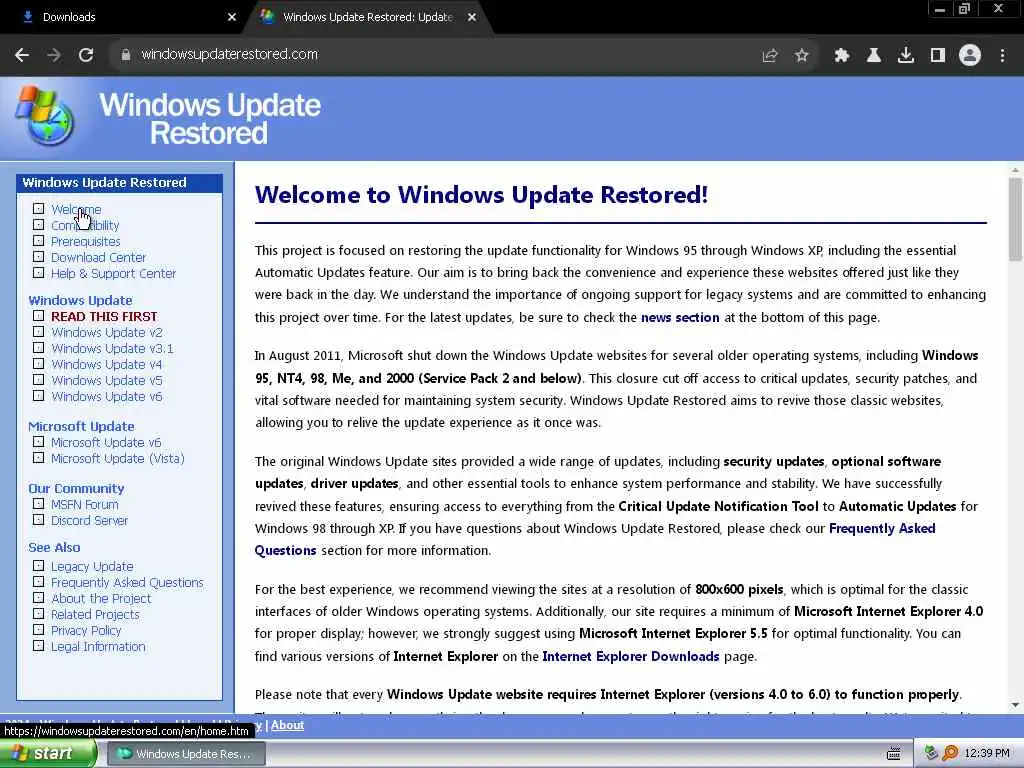The width and height of the screenshot is (1024, 768).
Task: Click the square bullet beside Download Center
Action: point(39,257)
